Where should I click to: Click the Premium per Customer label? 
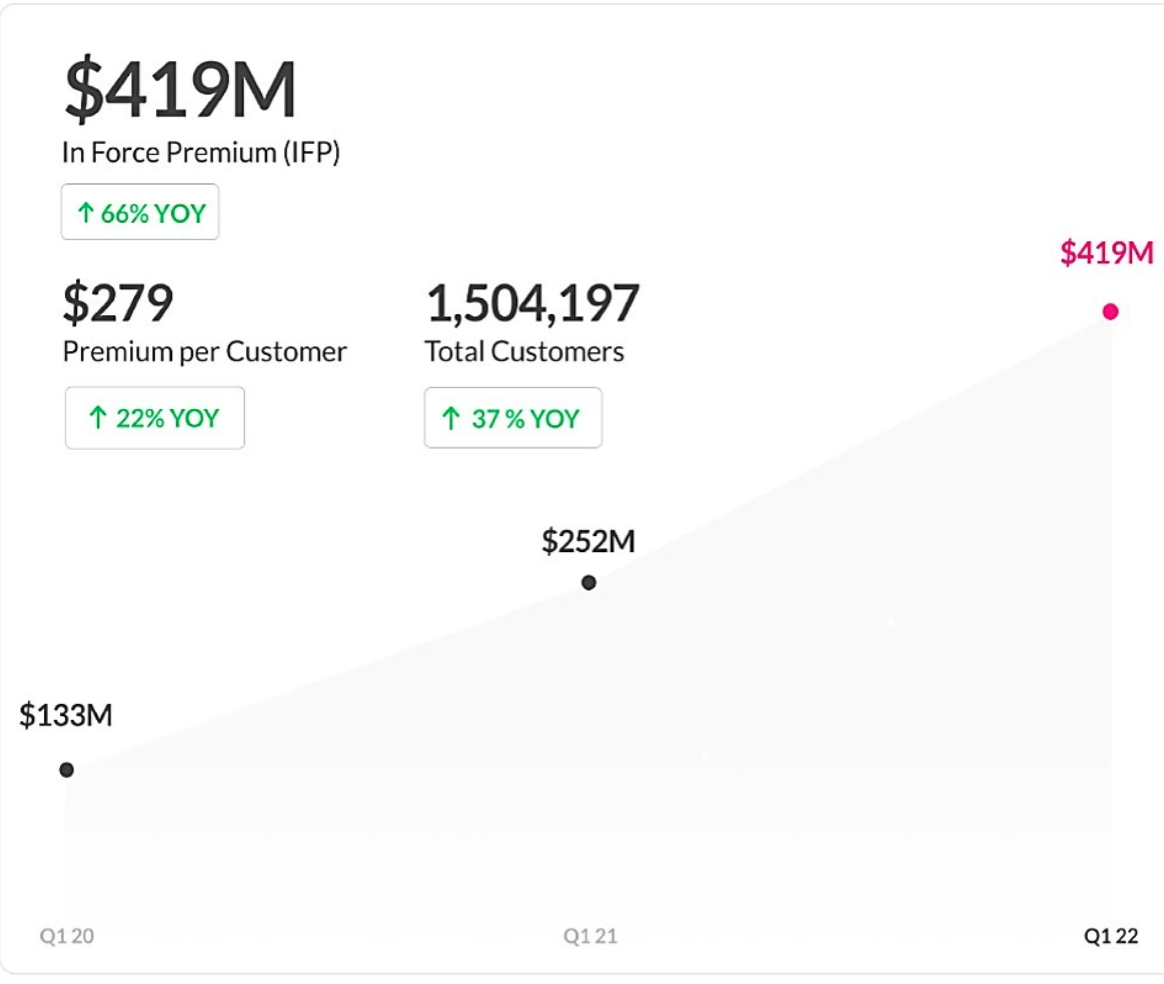coord(204,352)
